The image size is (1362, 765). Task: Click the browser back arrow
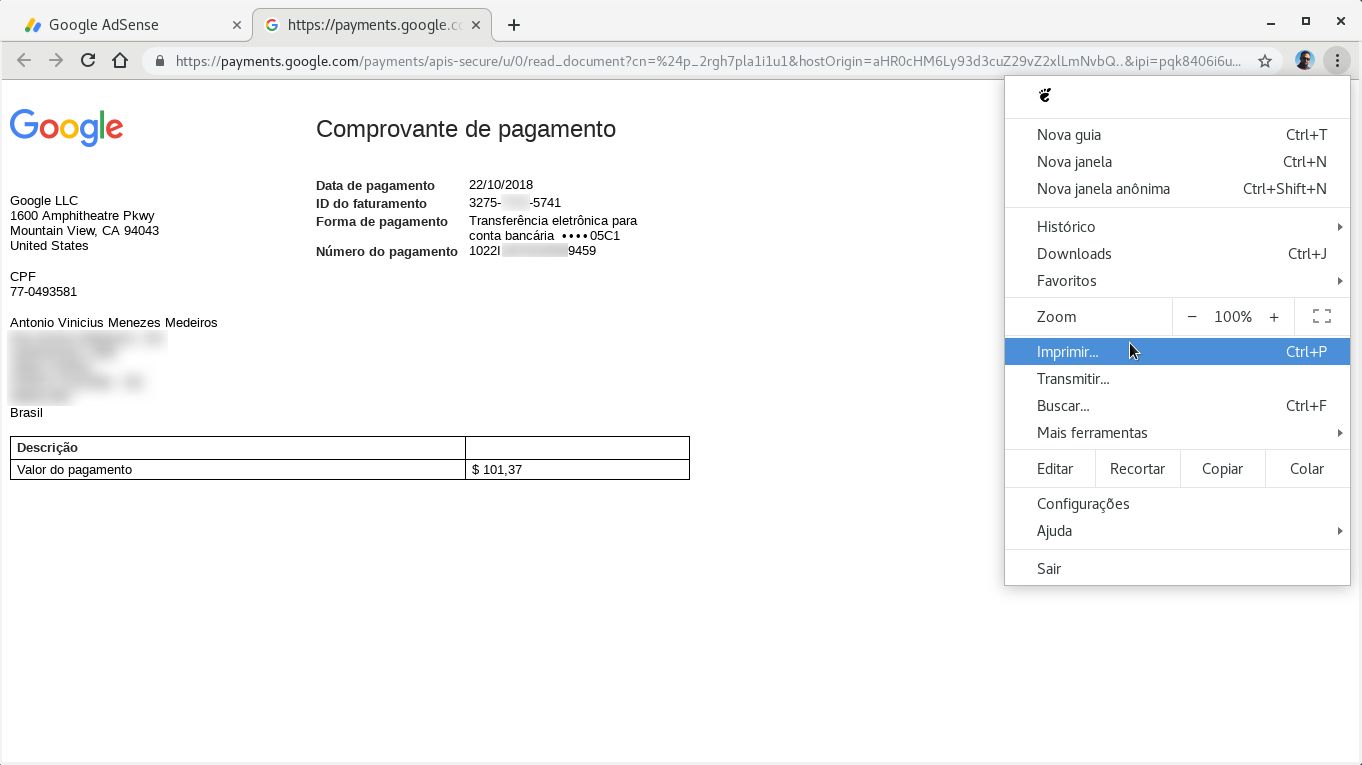tap(24, 61)
